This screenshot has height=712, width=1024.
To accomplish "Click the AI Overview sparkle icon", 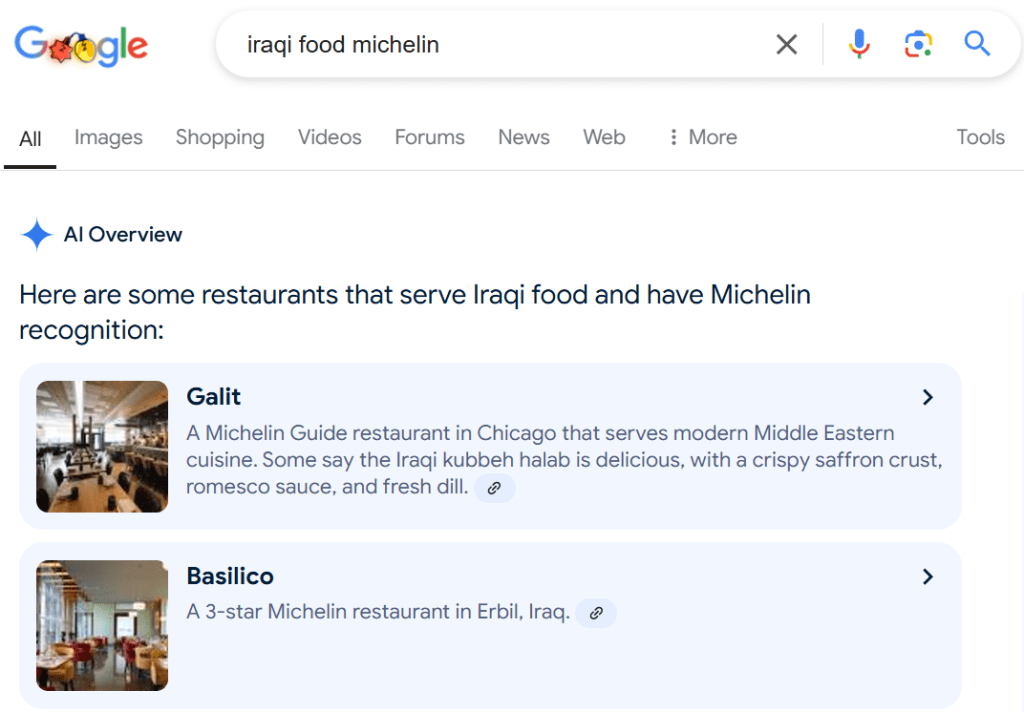I will [37, 235].
